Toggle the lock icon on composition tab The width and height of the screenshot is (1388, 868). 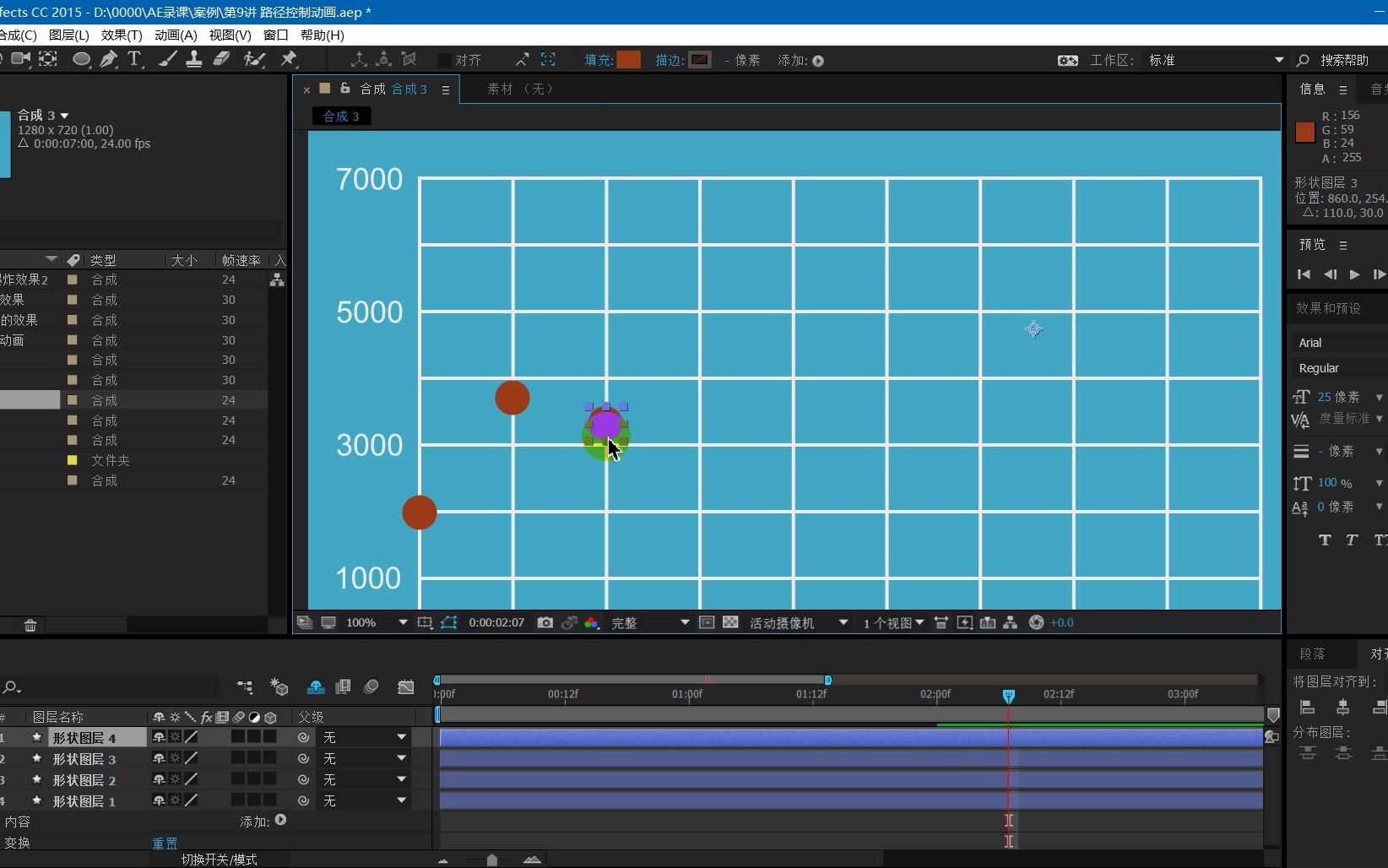click(344, 88)
